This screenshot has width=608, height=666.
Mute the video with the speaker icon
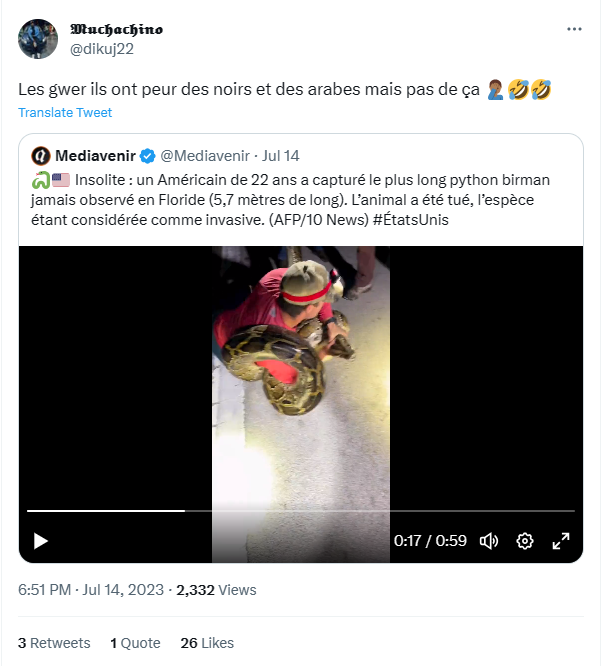click(489, 541)
